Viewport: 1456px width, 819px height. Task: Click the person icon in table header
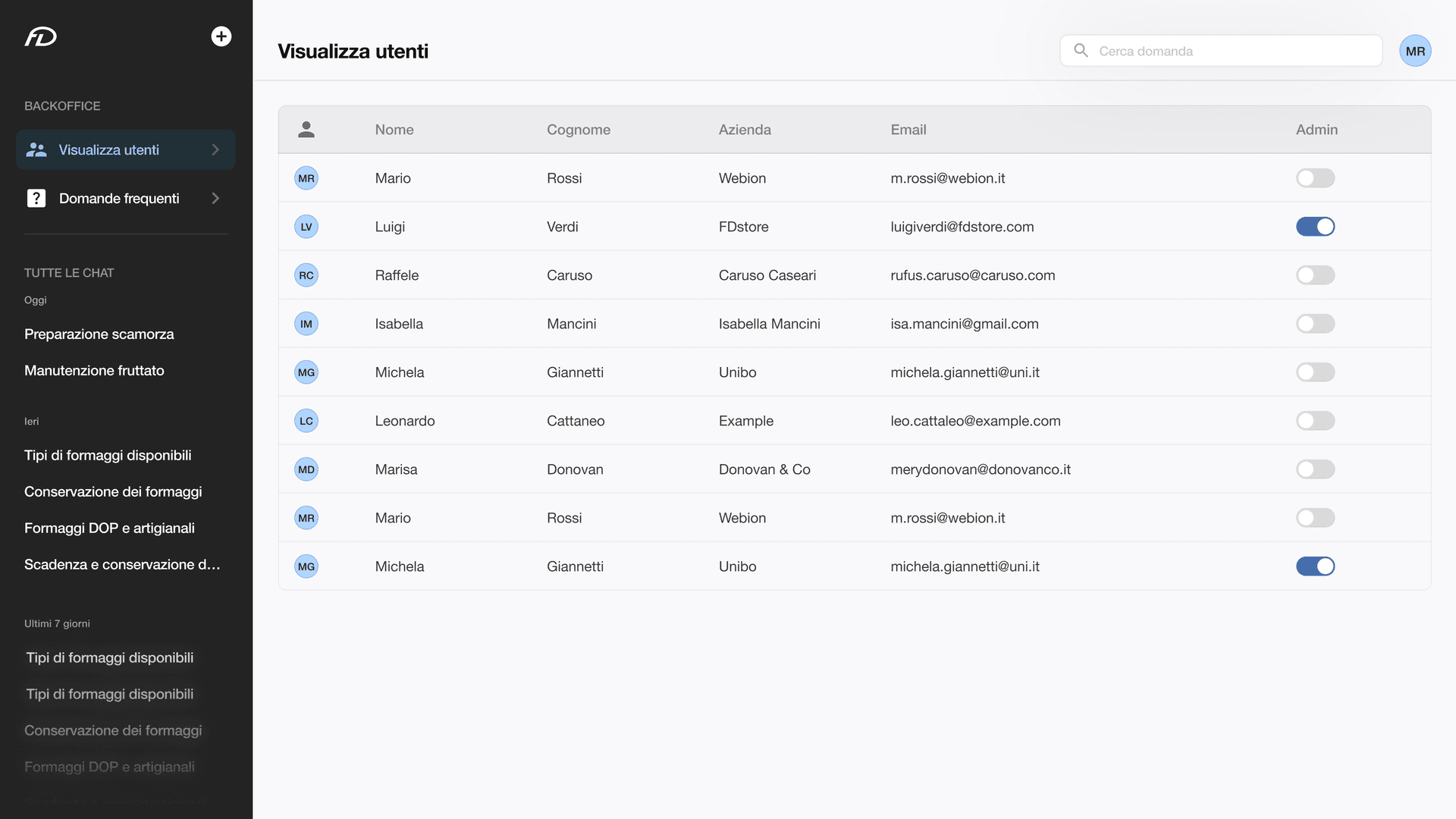point(306,130)
